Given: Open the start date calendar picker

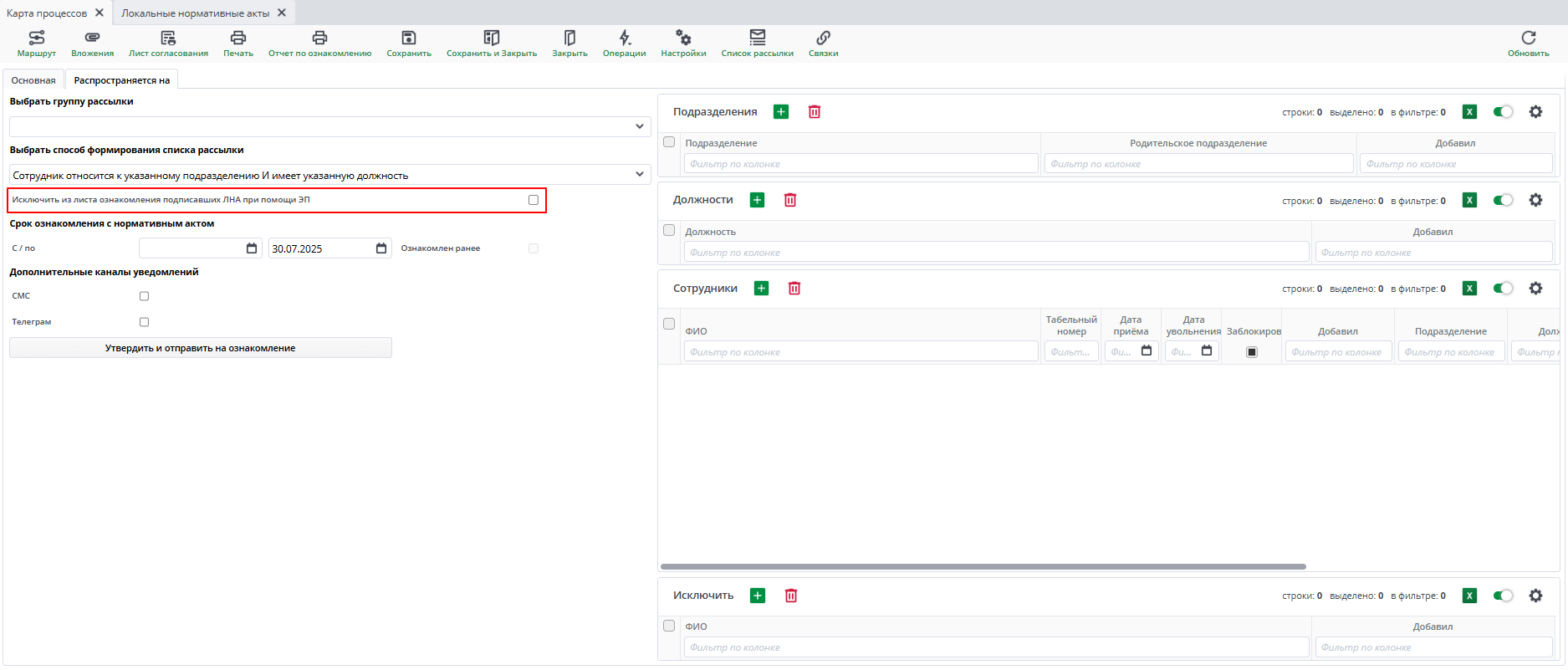Looking at the screenshot, I should tap(252, 248).
